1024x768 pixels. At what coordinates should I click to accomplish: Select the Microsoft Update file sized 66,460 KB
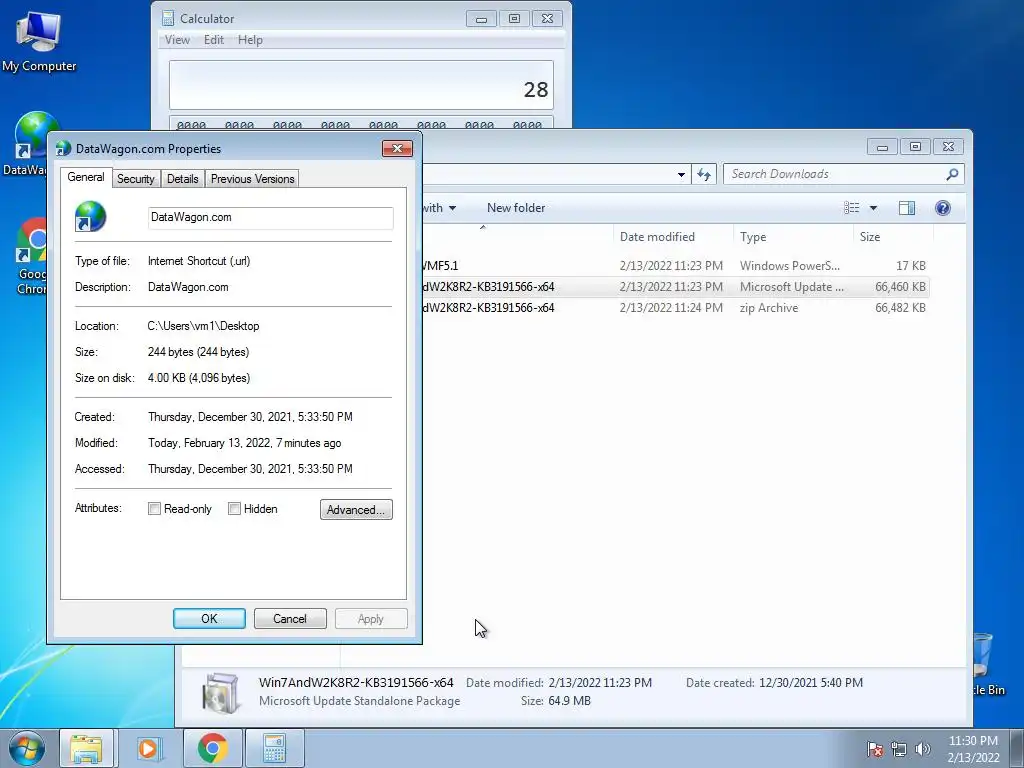[x=675, y=287]
